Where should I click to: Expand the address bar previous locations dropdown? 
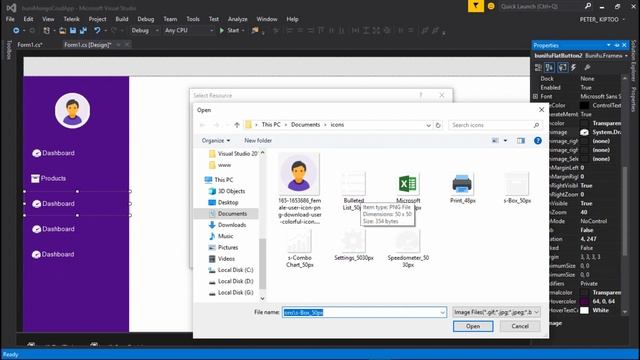pos(428,125)
